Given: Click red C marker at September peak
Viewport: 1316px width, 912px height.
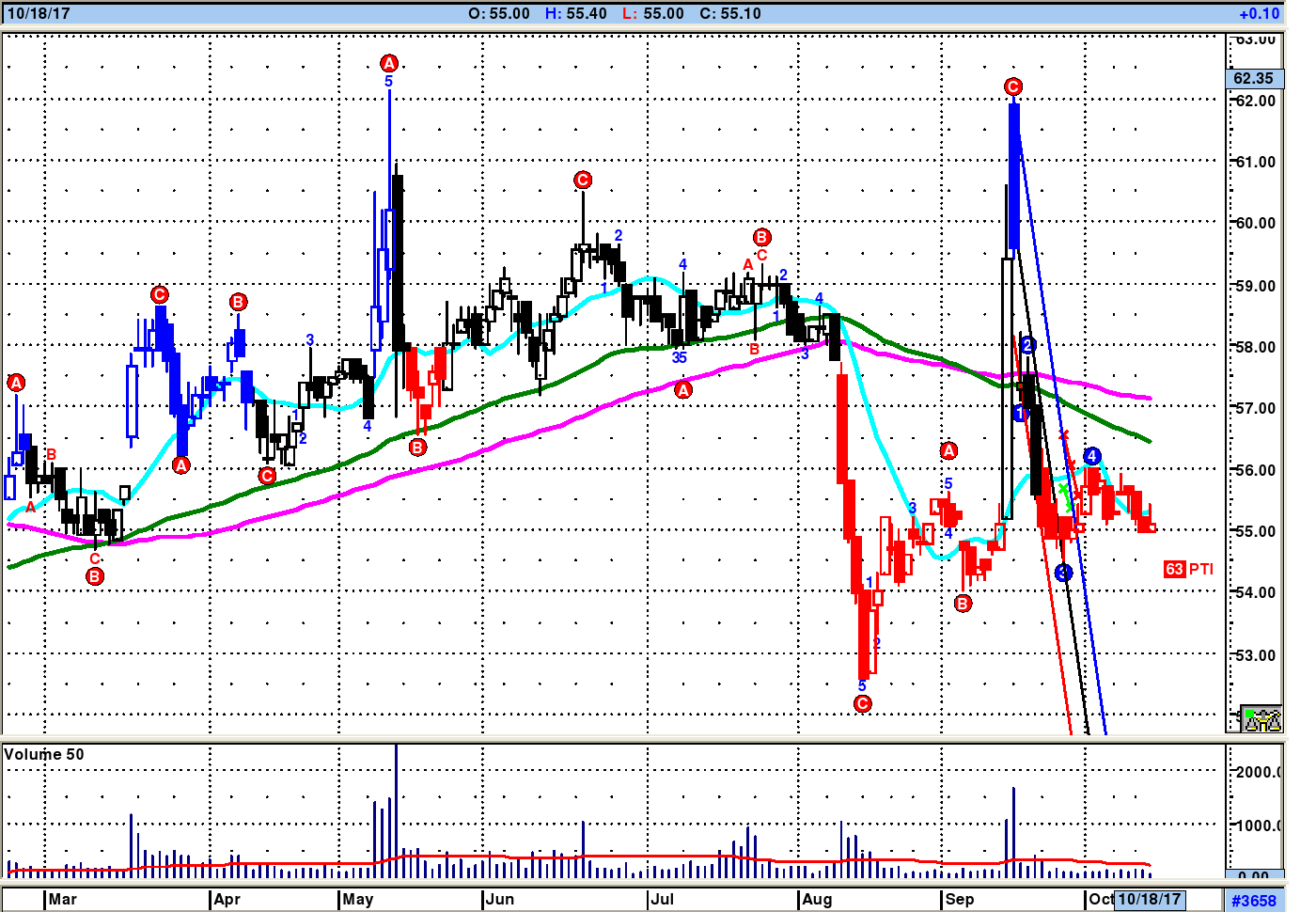Looking at the screenshot, I should tap(1012, 86).
